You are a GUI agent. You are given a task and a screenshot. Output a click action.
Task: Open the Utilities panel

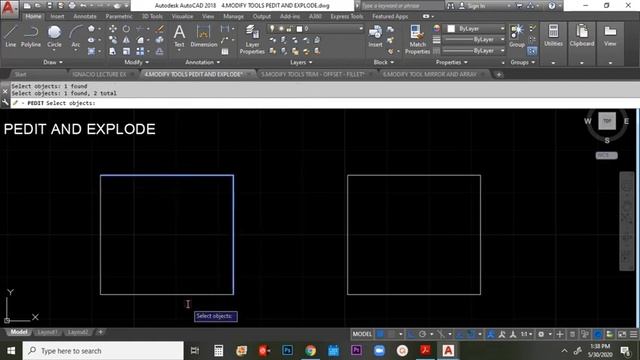[553, 36]
